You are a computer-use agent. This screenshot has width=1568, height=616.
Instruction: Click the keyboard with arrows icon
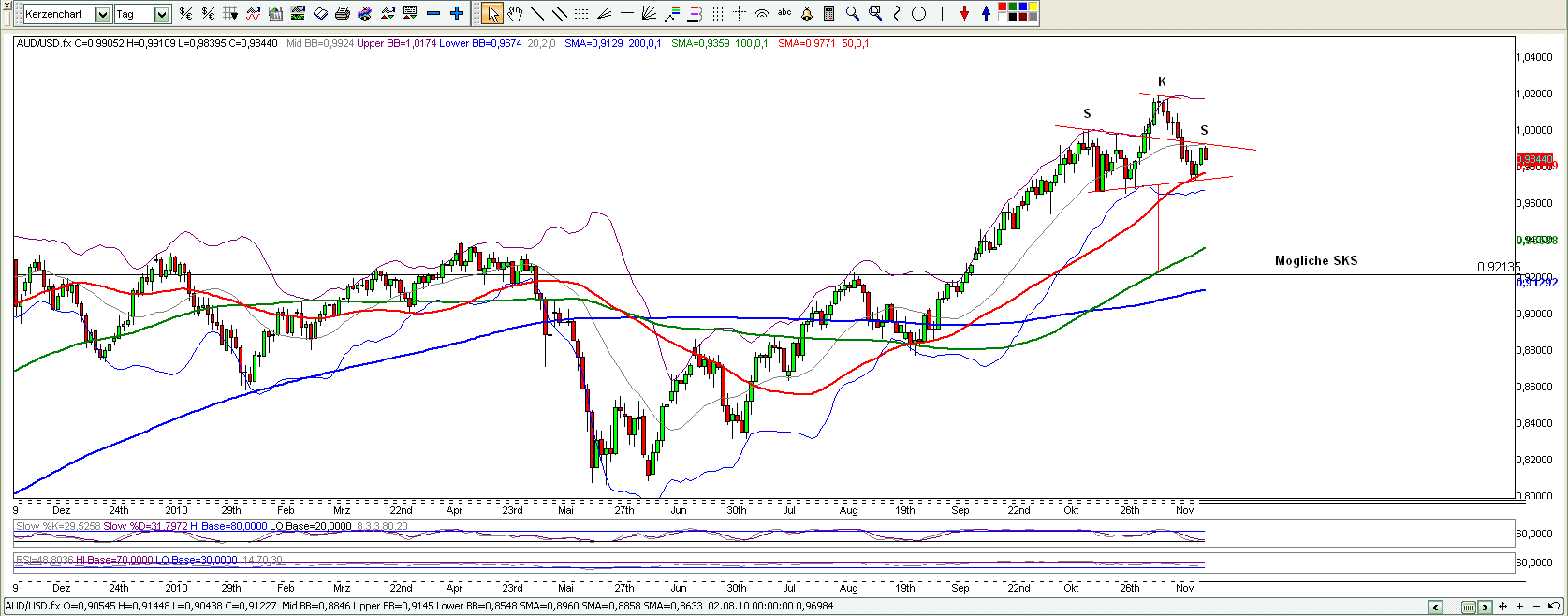tap(409, 13)
